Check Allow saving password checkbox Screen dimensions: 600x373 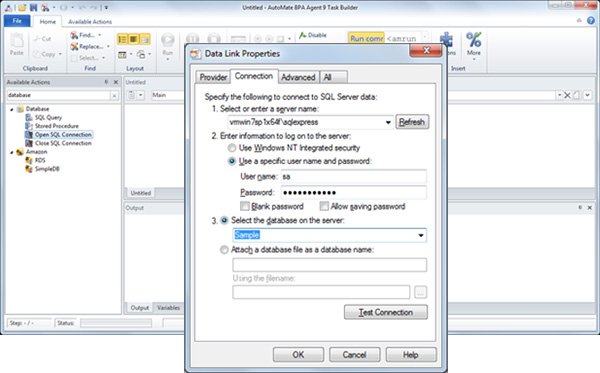324,207
